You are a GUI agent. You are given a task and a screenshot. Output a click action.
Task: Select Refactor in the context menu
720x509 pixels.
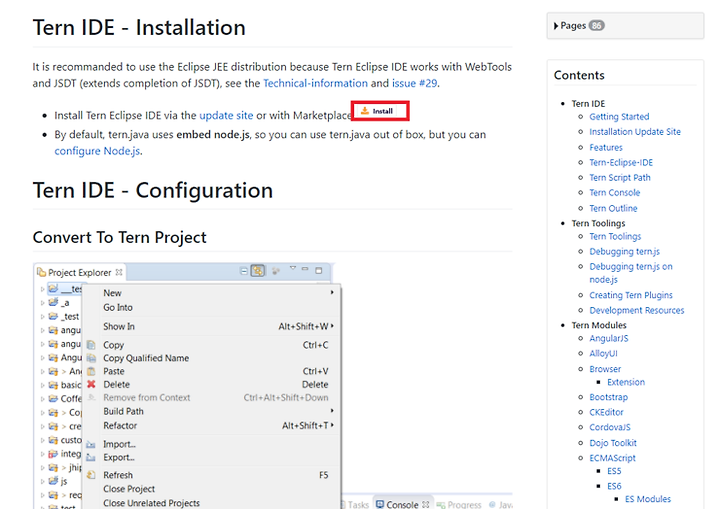pyautogui.click(x=120, y=425)
